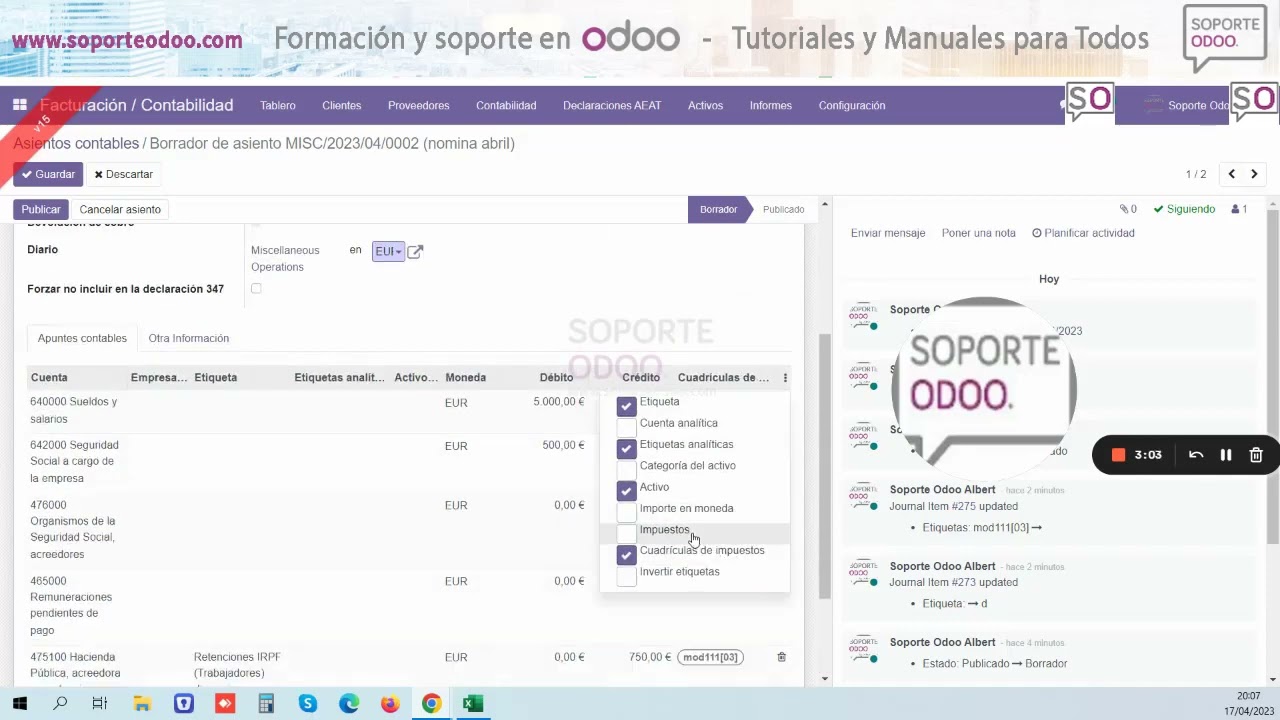This screenshot has width=1280, height=720.
Task: Enable the Categoría del activo column
Action: 626,469
